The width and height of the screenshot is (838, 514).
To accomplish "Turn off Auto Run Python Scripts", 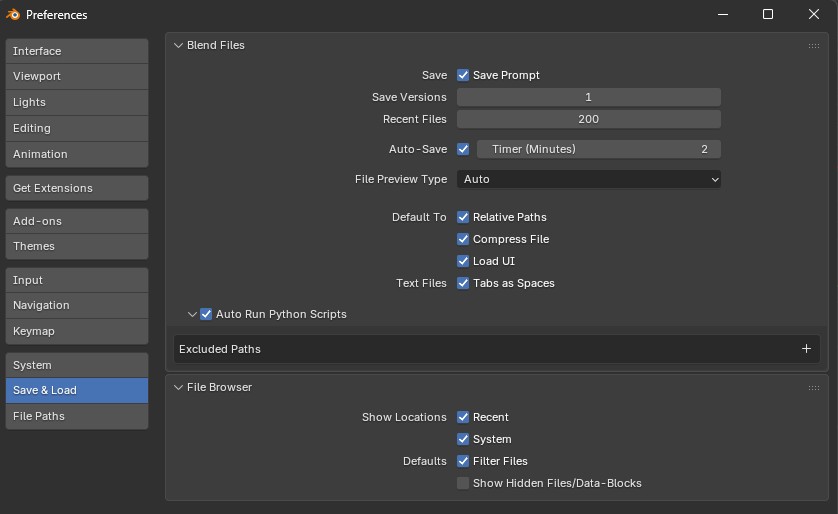I will coord(207,314).
